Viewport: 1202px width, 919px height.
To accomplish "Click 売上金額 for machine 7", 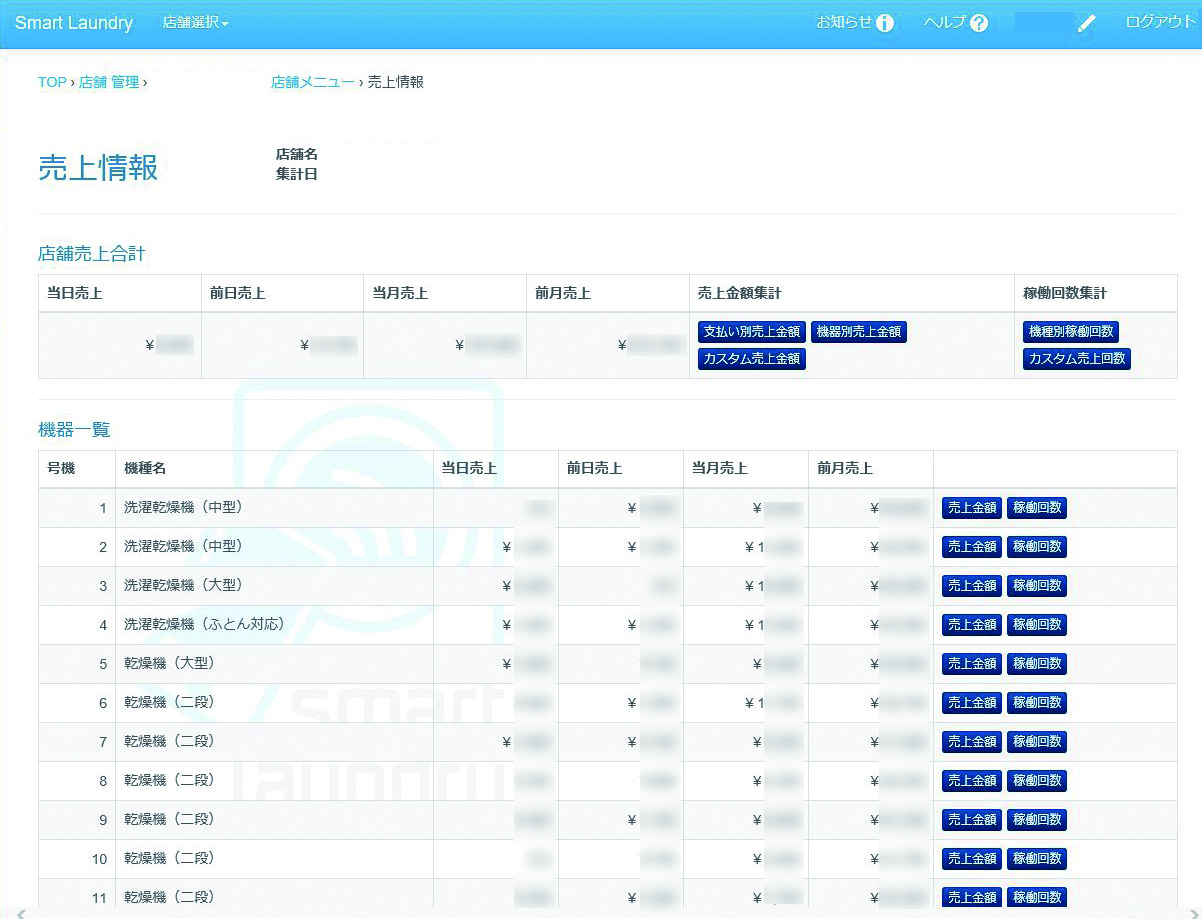I will pos(972,742).
